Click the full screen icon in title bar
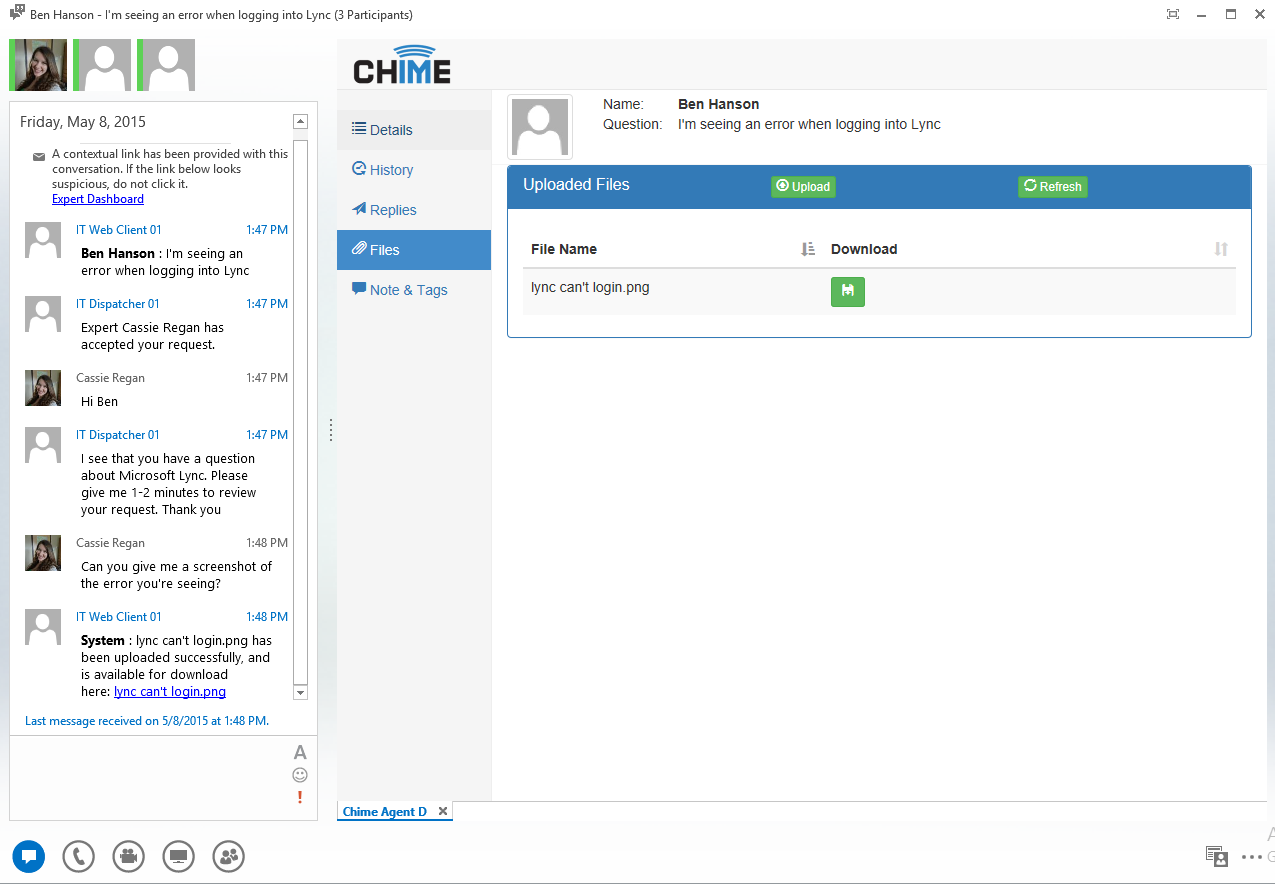The image size is (1275, 884). (x=1173, y=14)
